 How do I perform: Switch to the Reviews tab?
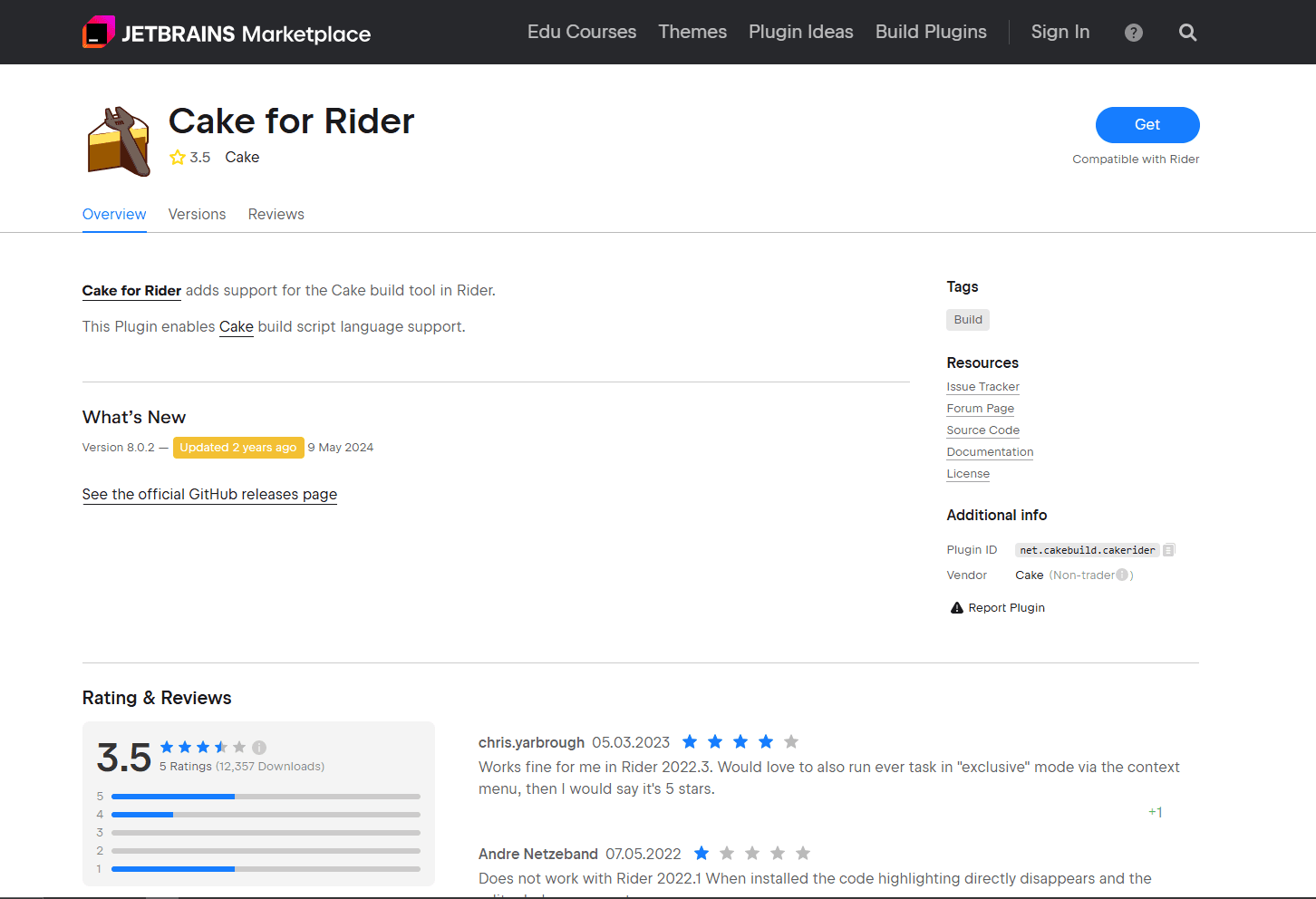pyautogui.click(x=276, y=214)
